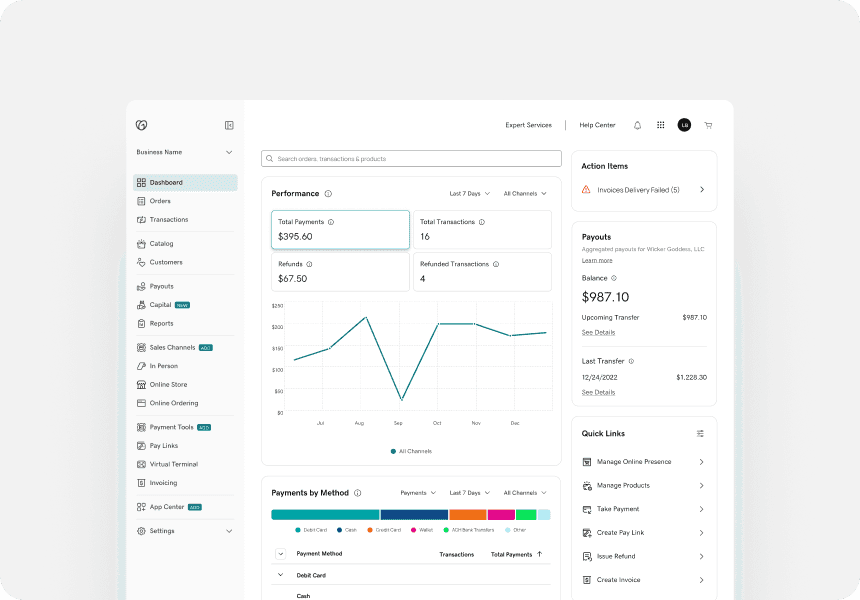Open Payments by Method All Channels dropdown

pos(525,493)
